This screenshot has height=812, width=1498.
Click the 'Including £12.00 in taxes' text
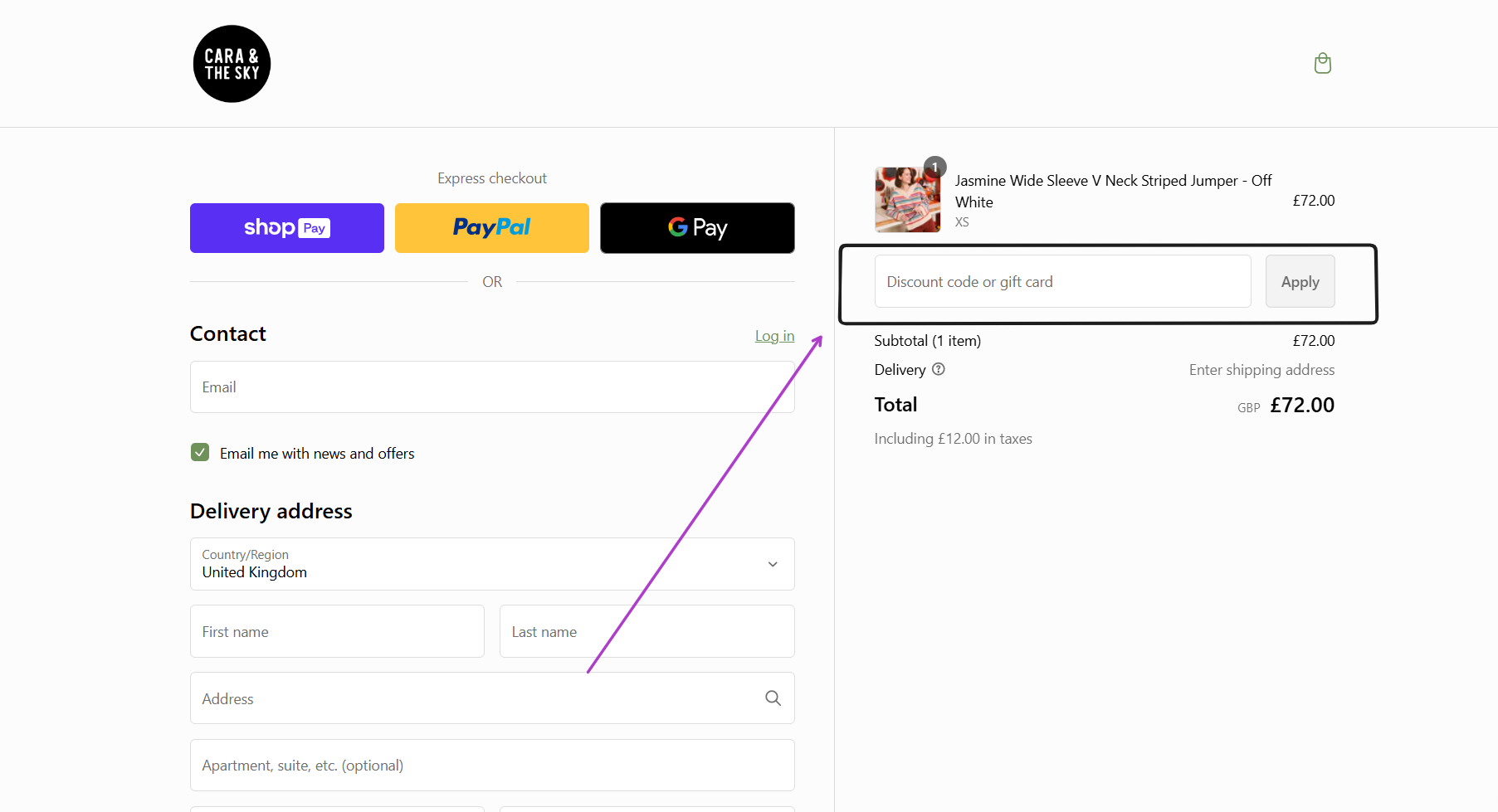pos(953,439)
